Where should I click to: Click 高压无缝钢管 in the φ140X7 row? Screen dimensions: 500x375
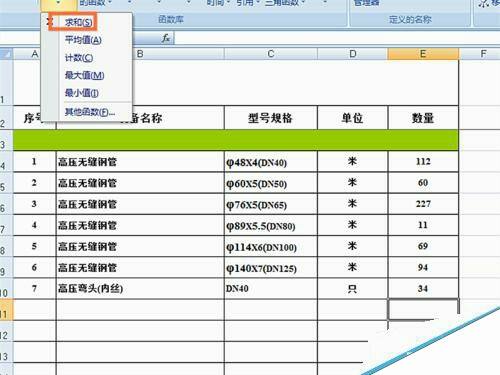tap(140, 268)
